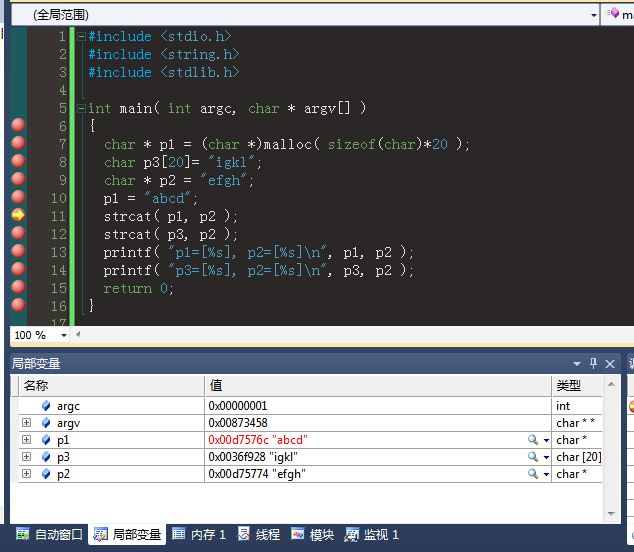This screenshot has height=552, width=634.
Task: Open visualizer dropdown arrow for p2
Action: coord(546,474)
